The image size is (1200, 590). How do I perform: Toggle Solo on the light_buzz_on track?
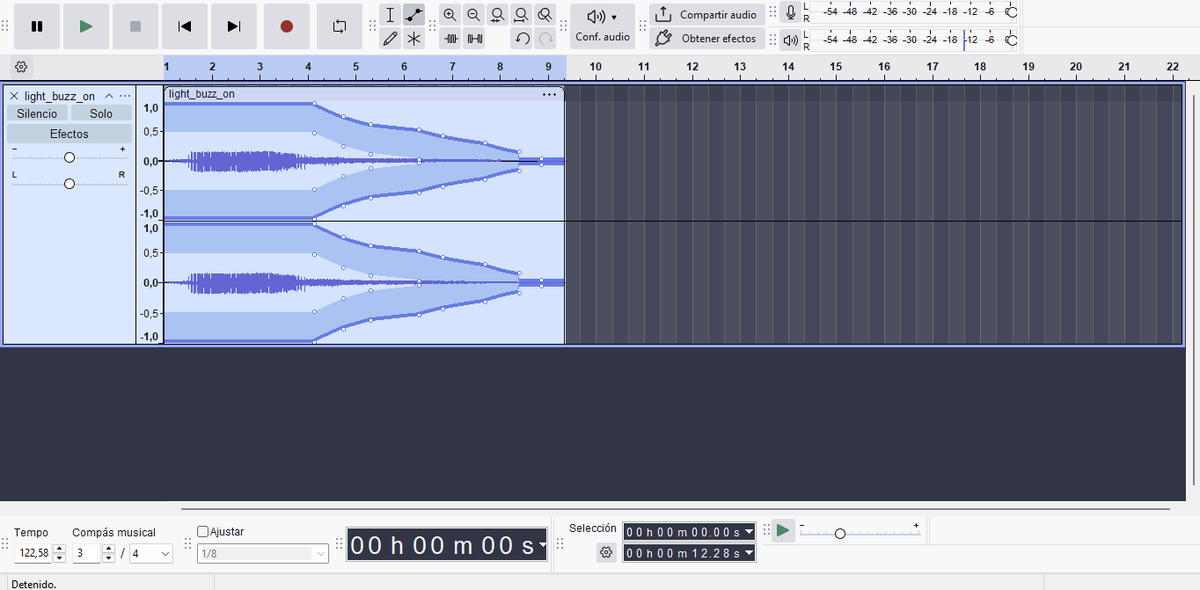101,114
